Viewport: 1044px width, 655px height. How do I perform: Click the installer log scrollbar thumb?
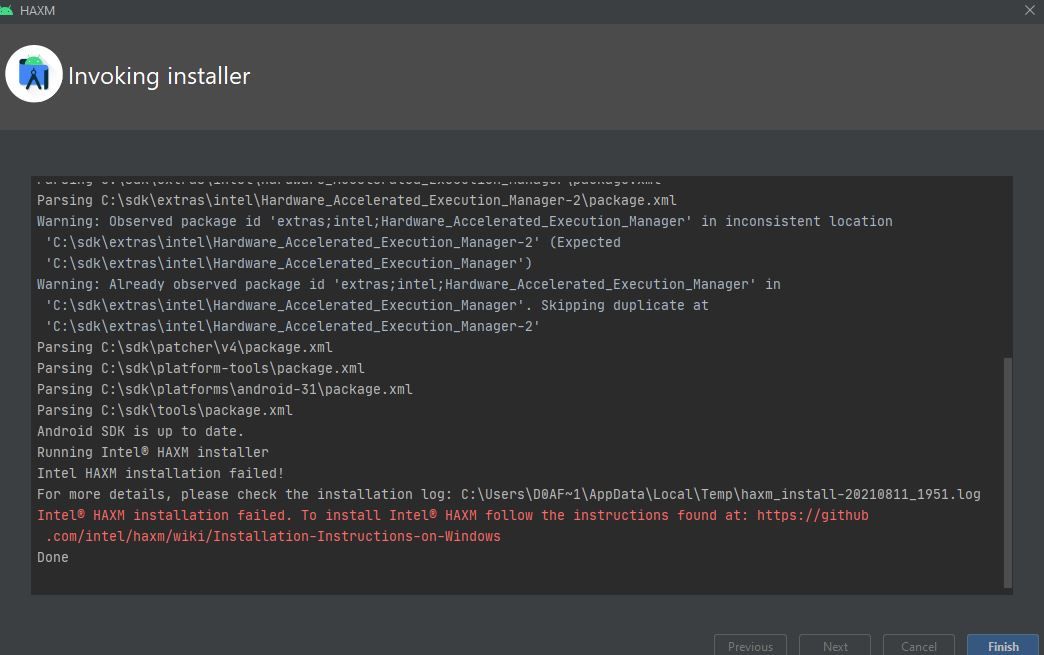[1007, 472]
